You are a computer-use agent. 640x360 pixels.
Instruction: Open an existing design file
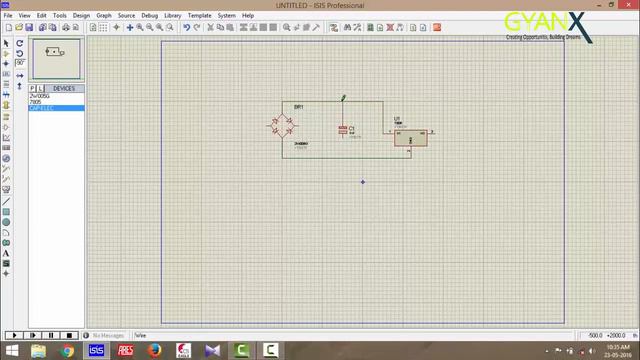click(19, 27)
